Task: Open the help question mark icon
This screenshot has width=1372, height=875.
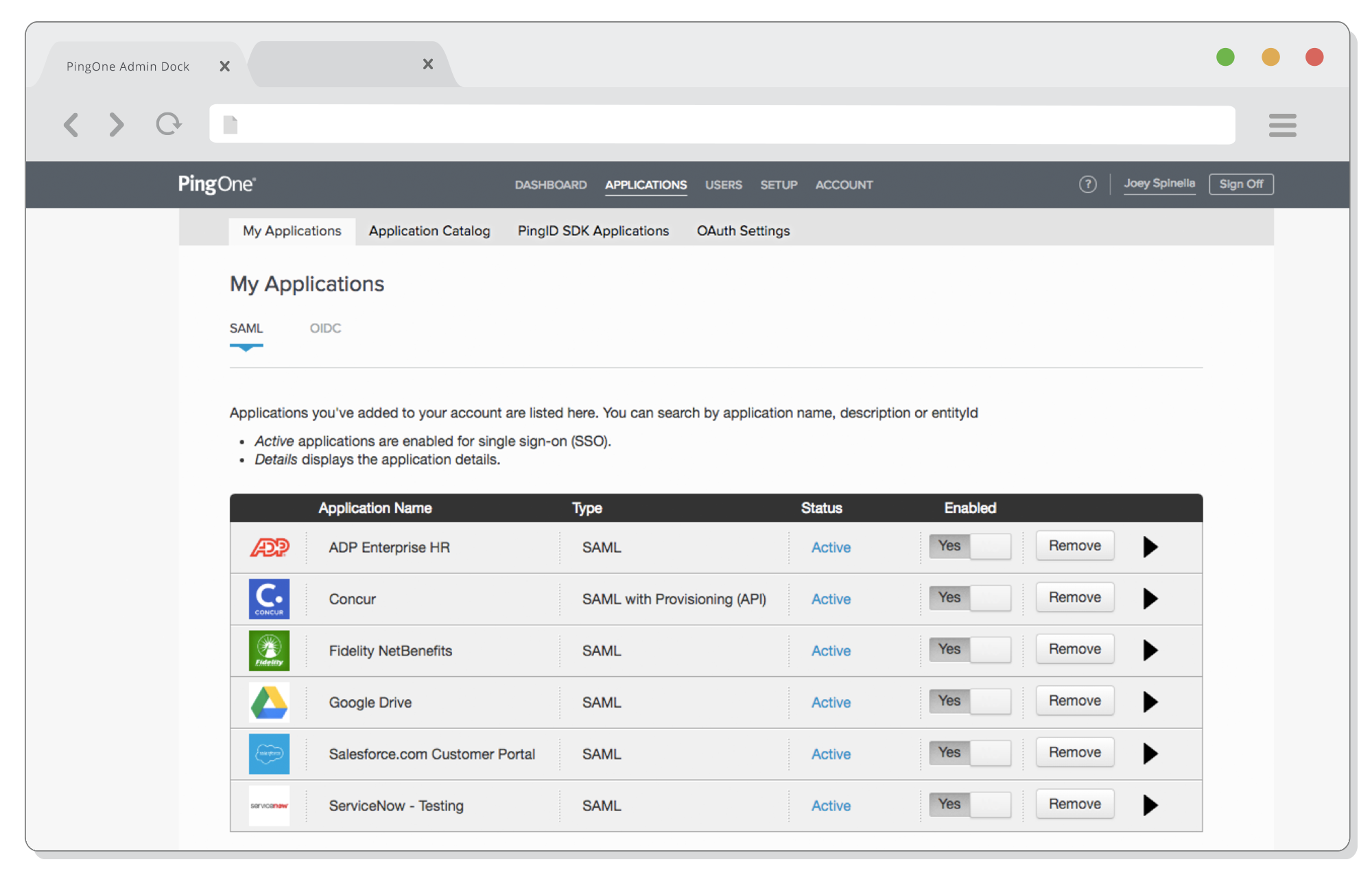Action: tap(1087, 184)
